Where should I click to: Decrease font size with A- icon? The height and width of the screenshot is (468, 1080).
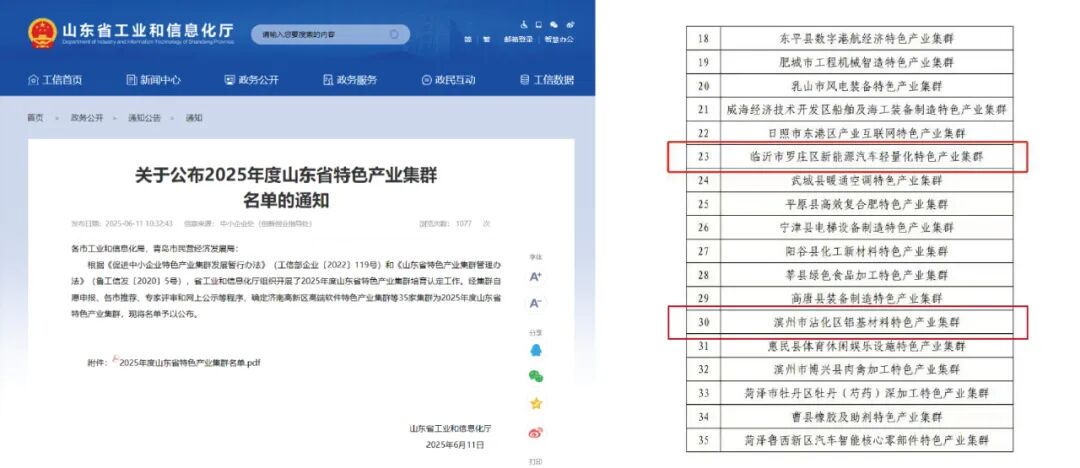[535, 303]
